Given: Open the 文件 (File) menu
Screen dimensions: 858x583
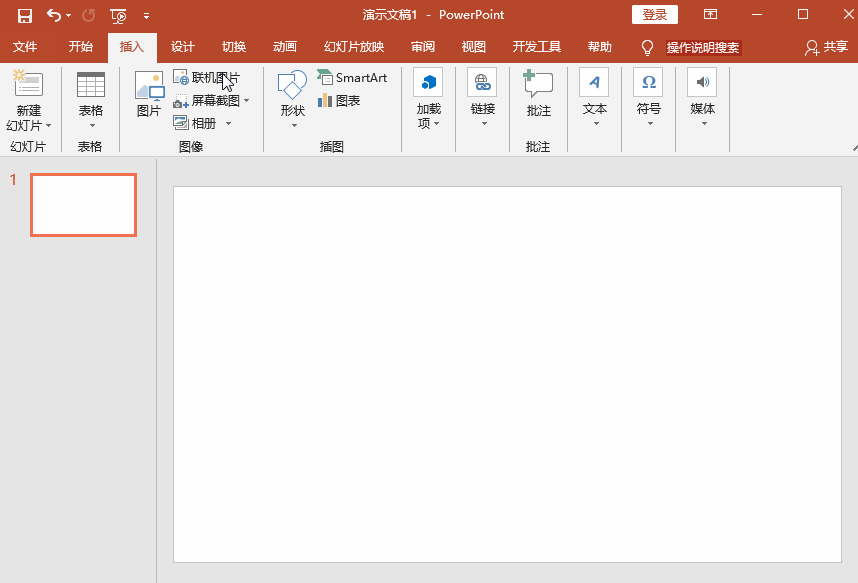Looking at the screenshot, I should point(25,47).
